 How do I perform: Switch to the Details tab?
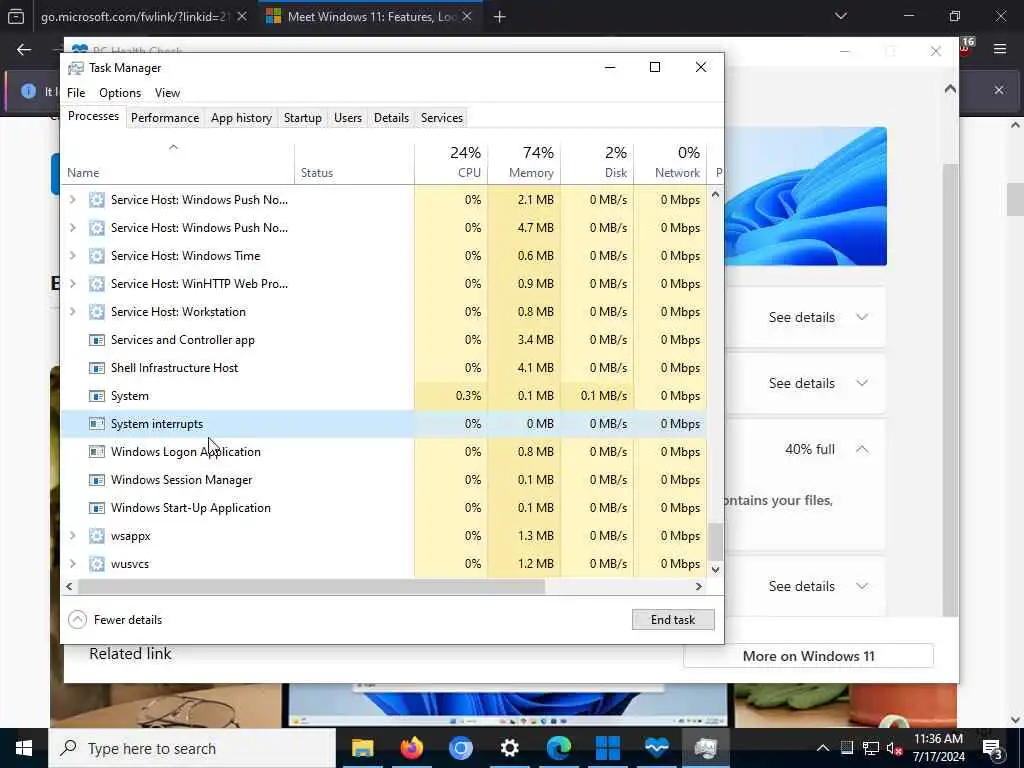(391, 118)
